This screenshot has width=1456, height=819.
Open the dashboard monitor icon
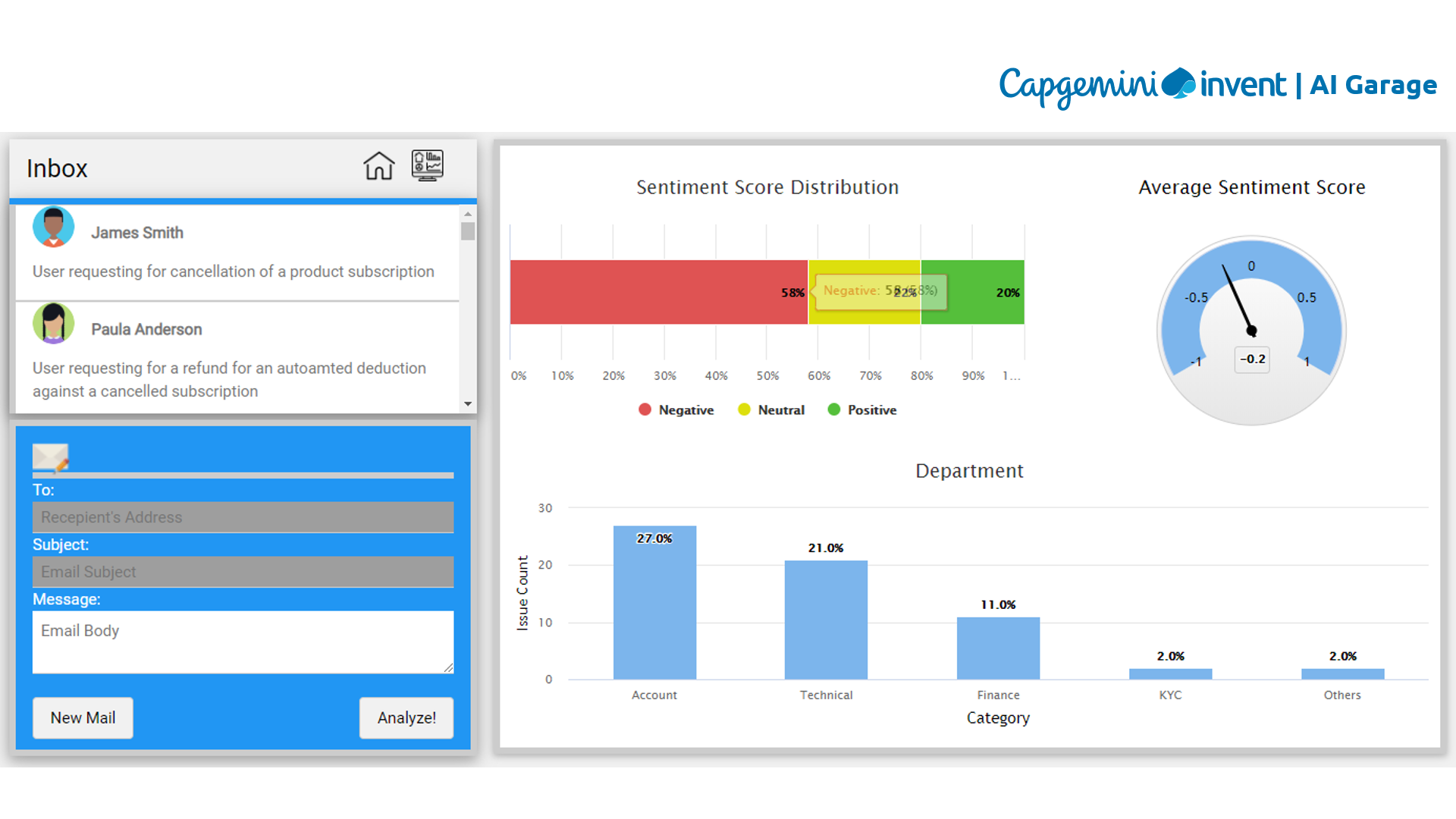(x=427, y=165)
